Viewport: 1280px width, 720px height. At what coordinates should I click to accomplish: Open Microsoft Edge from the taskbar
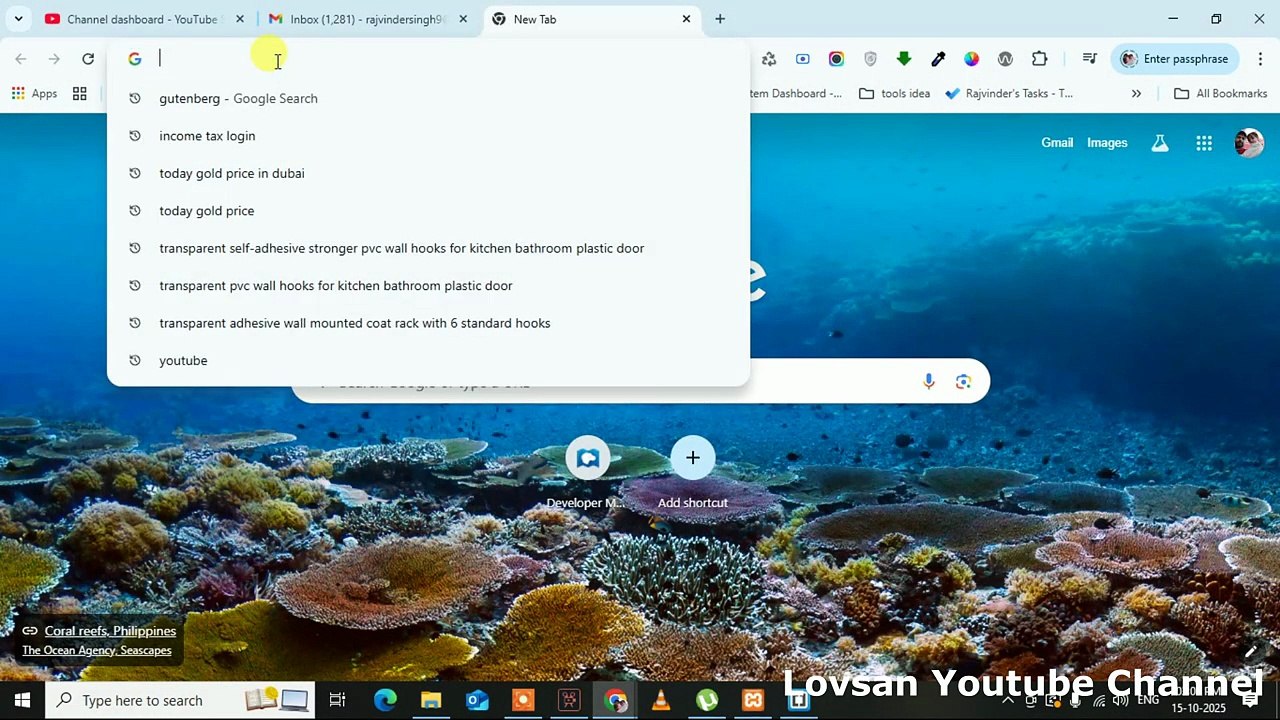(385, 700)
